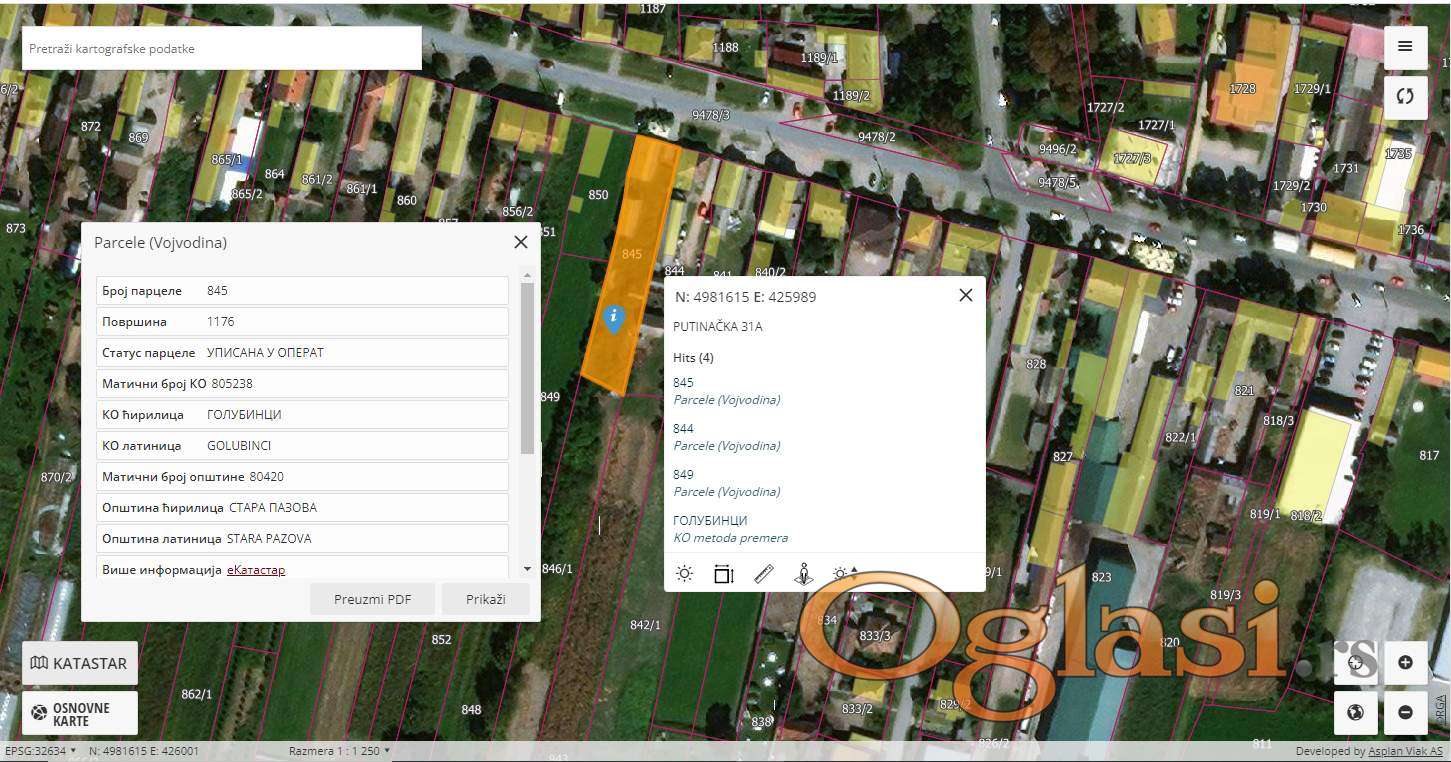
Task: Click the area dimensions square icon
Action: tap(724, 574)
